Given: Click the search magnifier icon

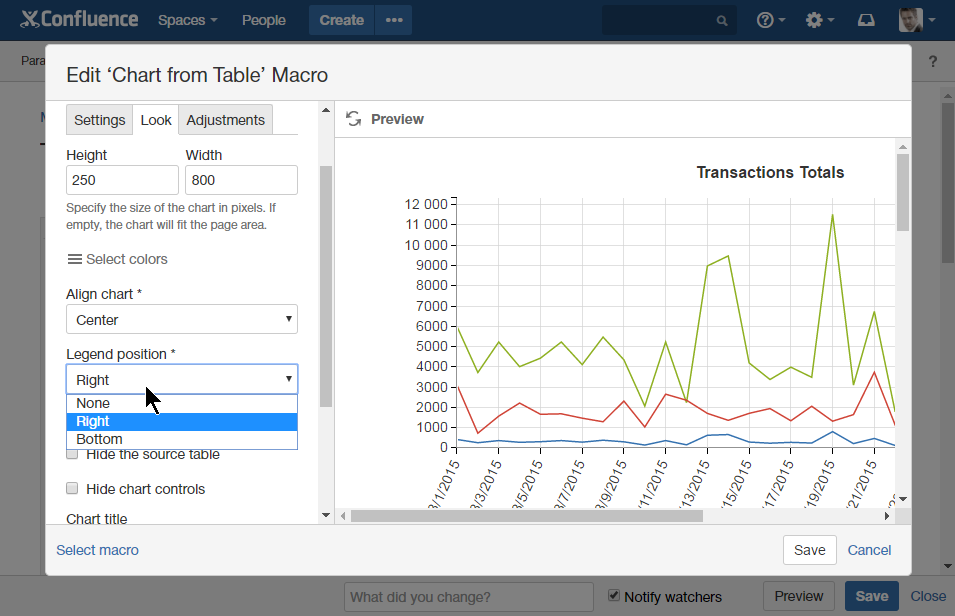Looking at the screenshot, I should coord(722,20).
